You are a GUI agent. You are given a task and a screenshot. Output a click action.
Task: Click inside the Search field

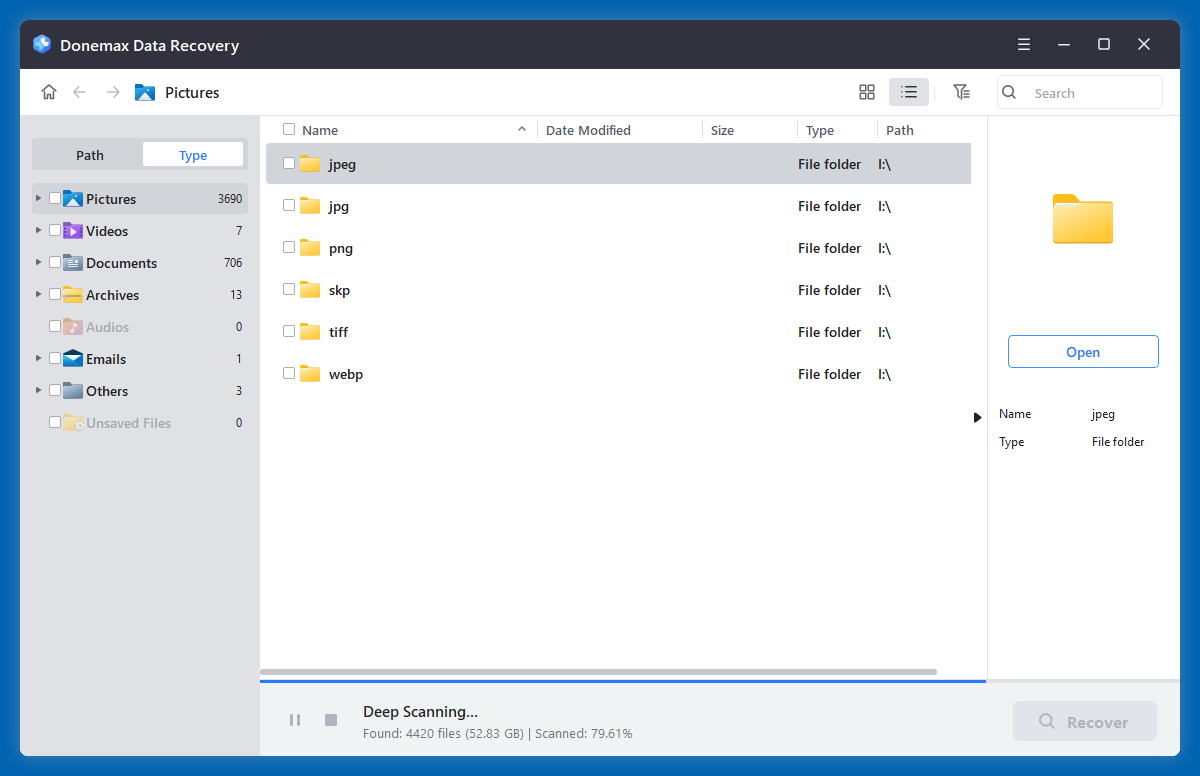[1080, 92]
